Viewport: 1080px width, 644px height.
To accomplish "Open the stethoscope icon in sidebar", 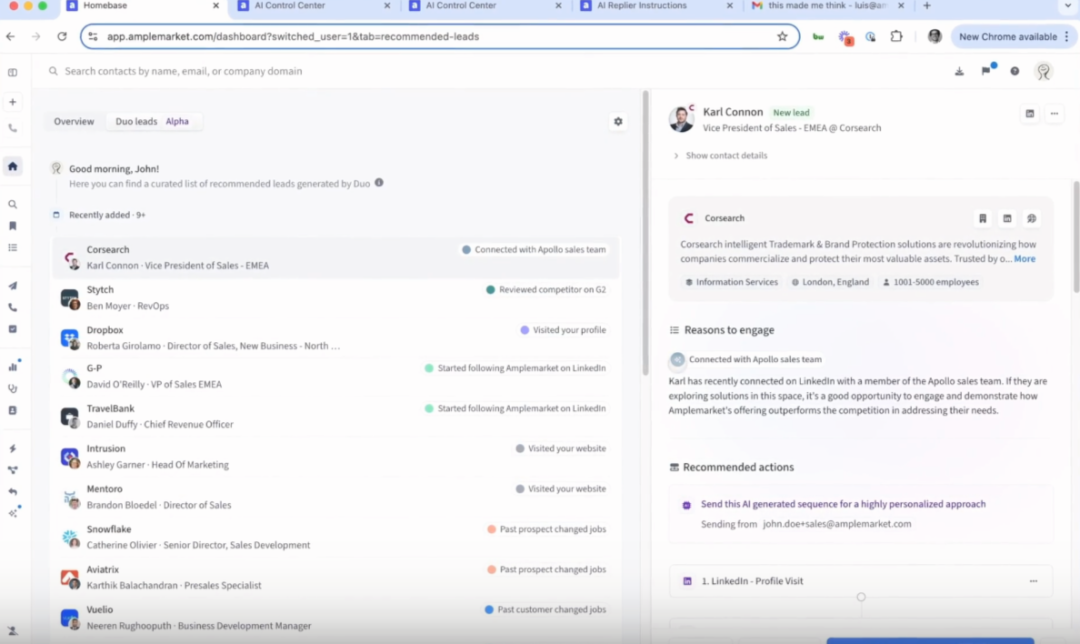I will tap(12, 388).
